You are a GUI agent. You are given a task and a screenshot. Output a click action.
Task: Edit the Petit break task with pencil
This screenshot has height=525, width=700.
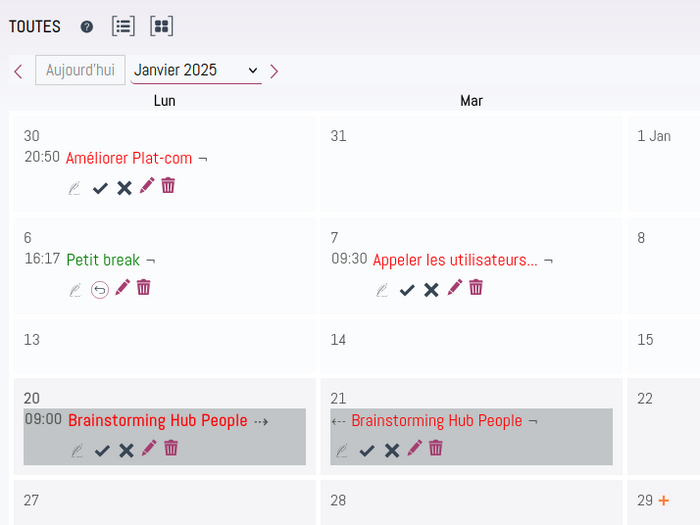pos(122,288)
